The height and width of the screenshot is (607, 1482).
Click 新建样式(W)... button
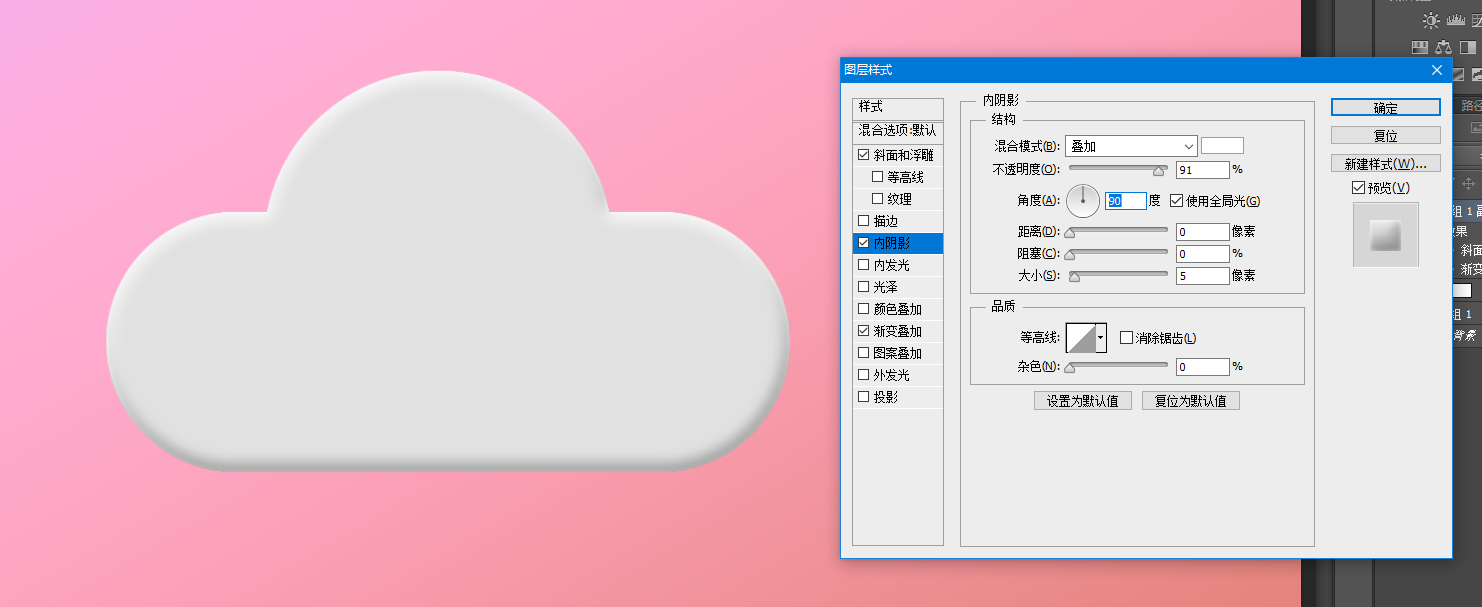click(1386, 163)
